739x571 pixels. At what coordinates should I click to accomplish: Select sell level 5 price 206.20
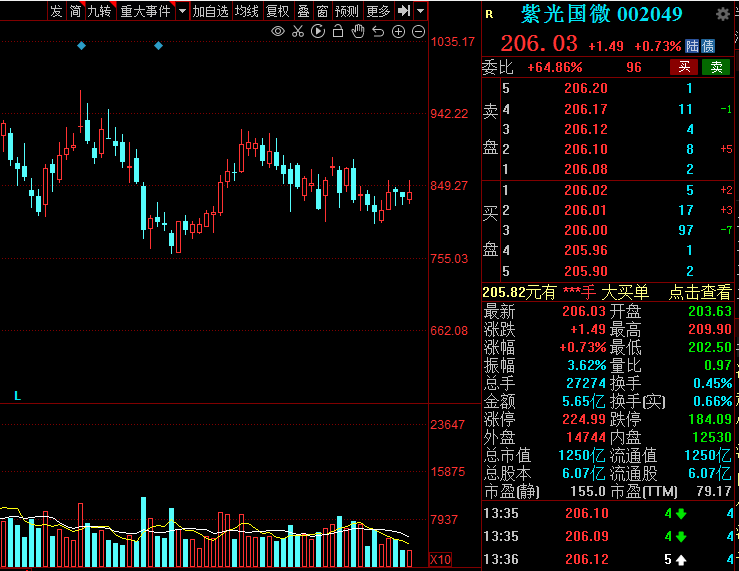pyautogui.click(x=586, y=88)
